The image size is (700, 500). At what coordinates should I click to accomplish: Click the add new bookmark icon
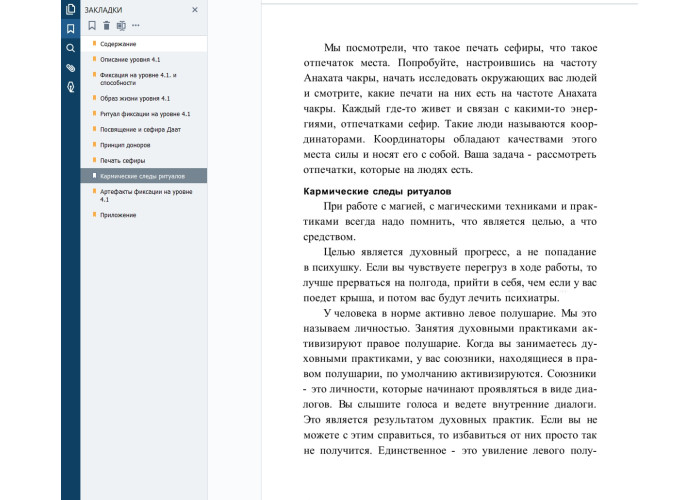tap(92, 25)
